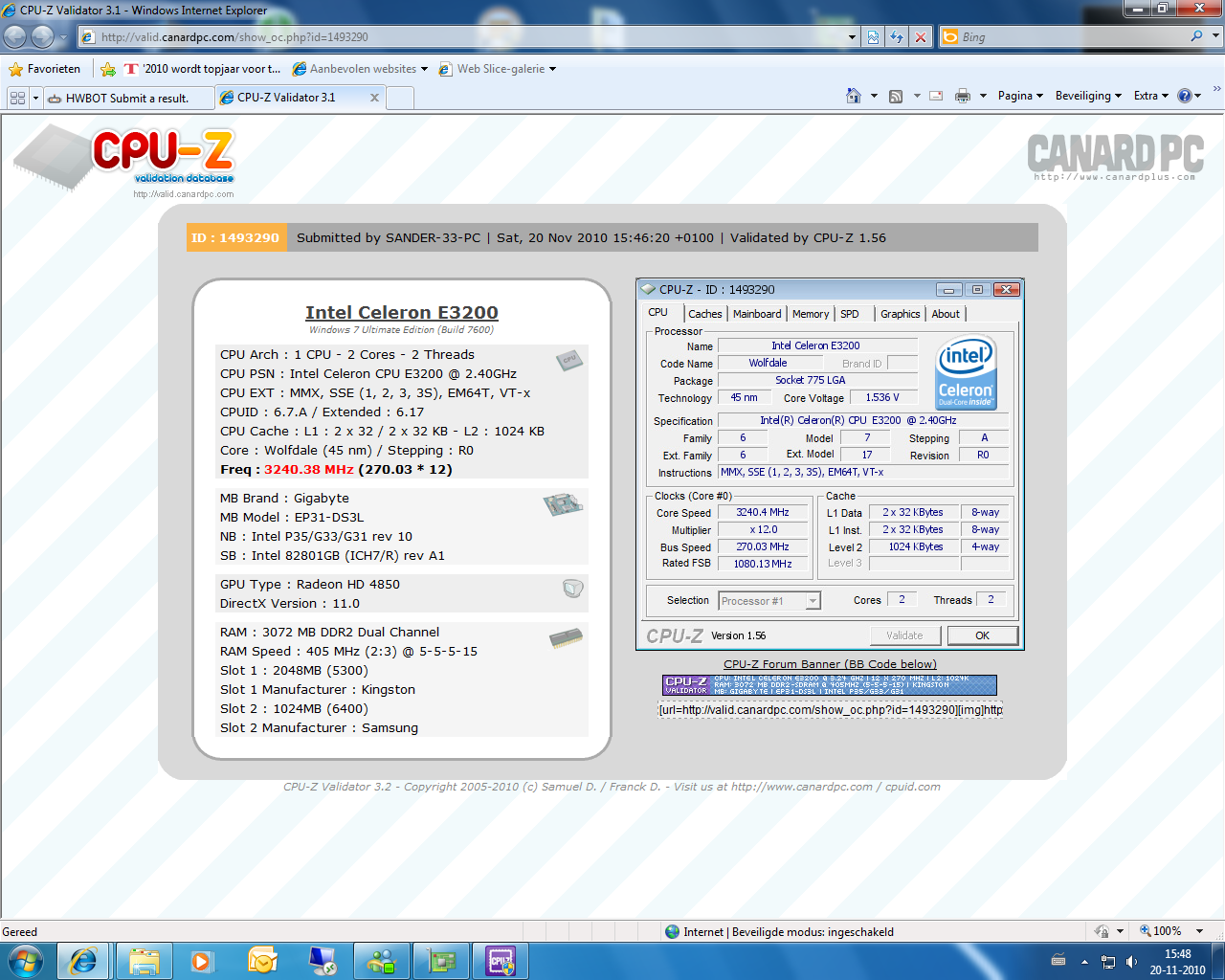Select the Graphics tab in CPU-Z window
Screen dimensions: 1225x980
pyautogui.click(x=900, y=314)
